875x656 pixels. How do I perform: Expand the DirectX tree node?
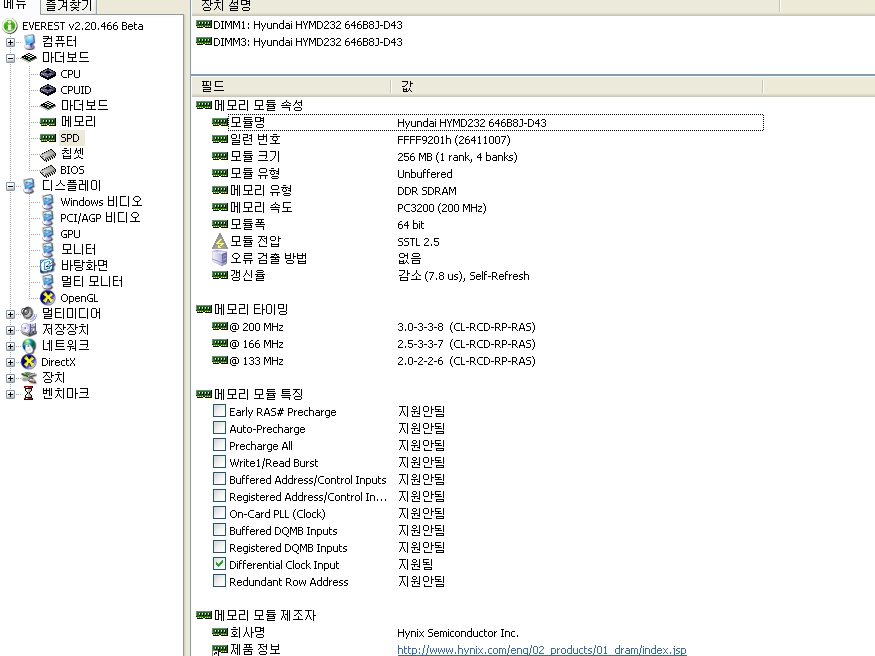coord(10,363)
